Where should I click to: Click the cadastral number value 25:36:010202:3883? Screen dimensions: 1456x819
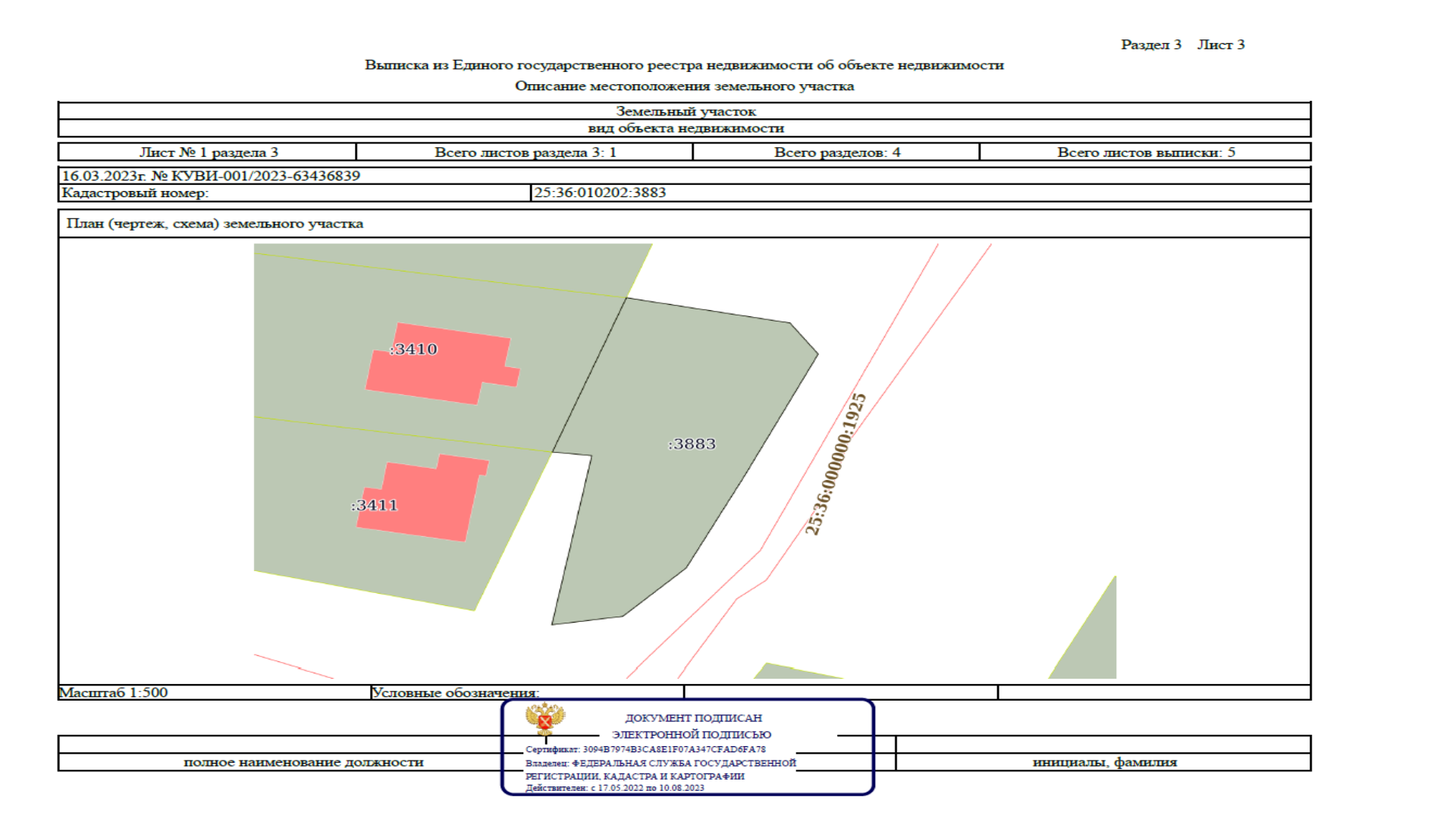tap(600, 193)
